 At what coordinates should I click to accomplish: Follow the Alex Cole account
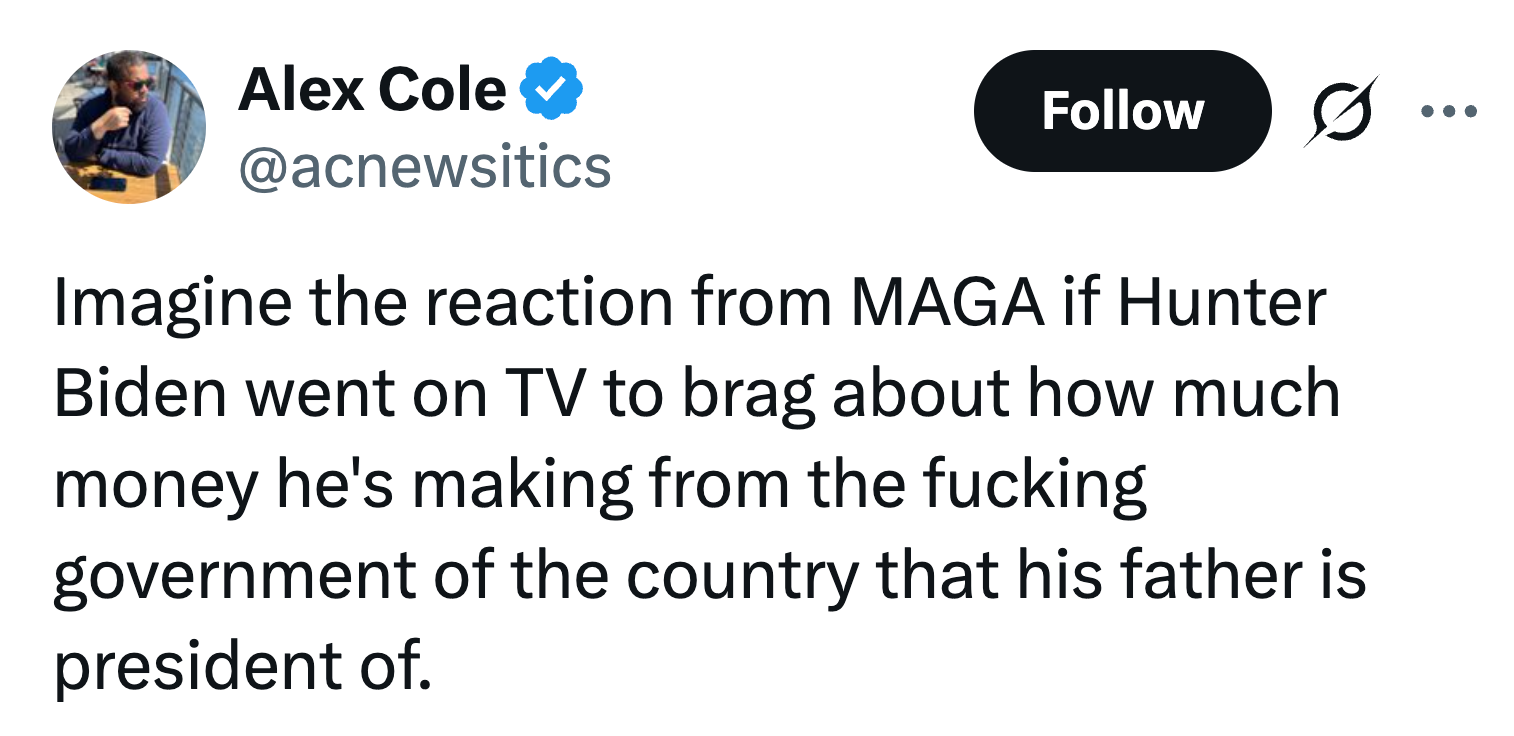click(x=1122, y=110)
